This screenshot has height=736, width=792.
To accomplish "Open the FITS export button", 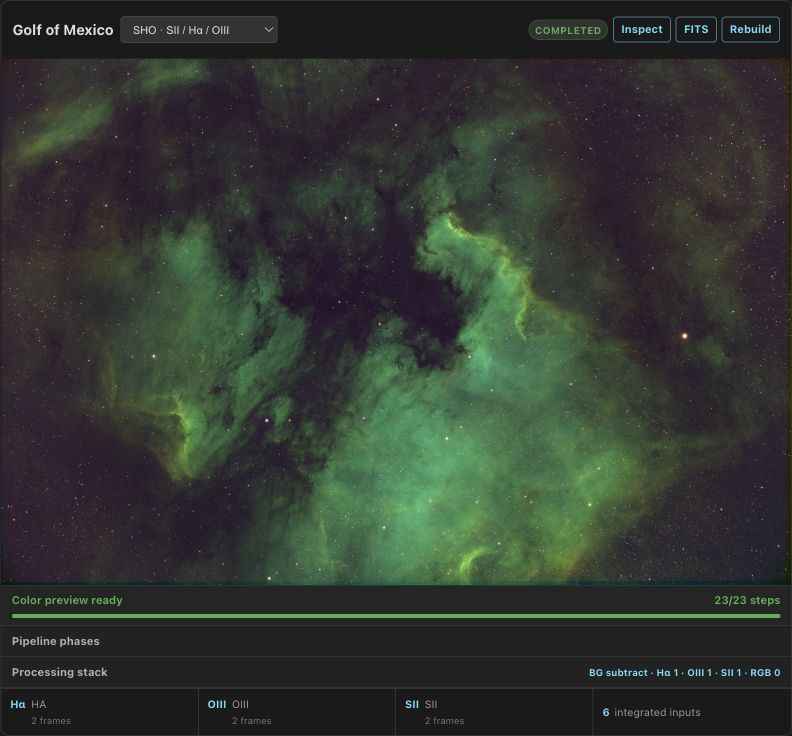I will coord(696,29).
